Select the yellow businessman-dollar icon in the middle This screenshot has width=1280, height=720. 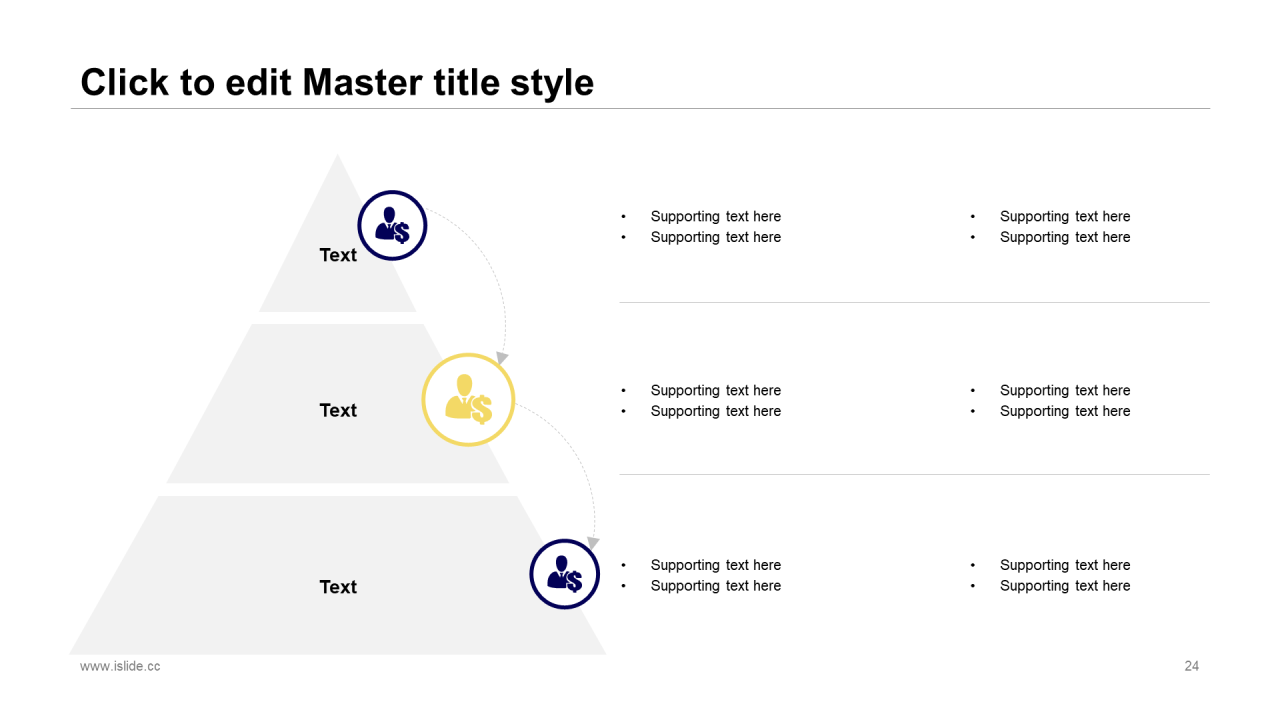point(468,399)
